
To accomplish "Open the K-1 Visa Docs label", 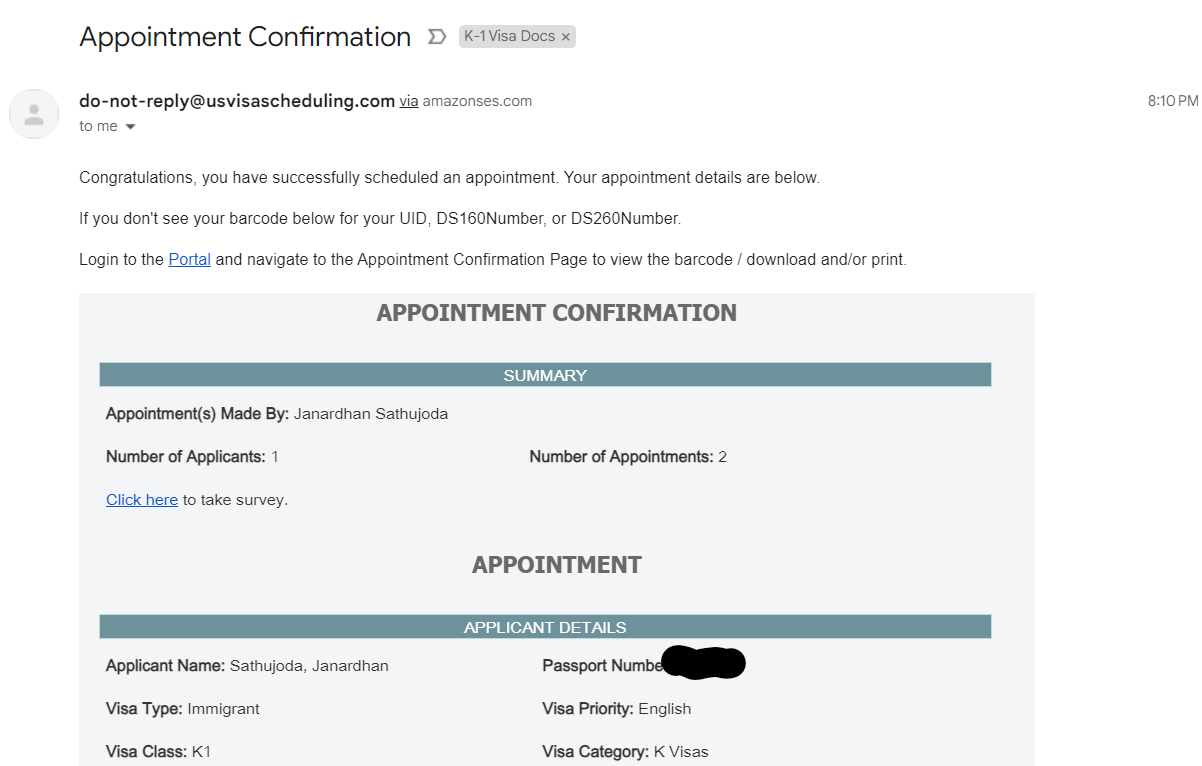I will 509,37.
